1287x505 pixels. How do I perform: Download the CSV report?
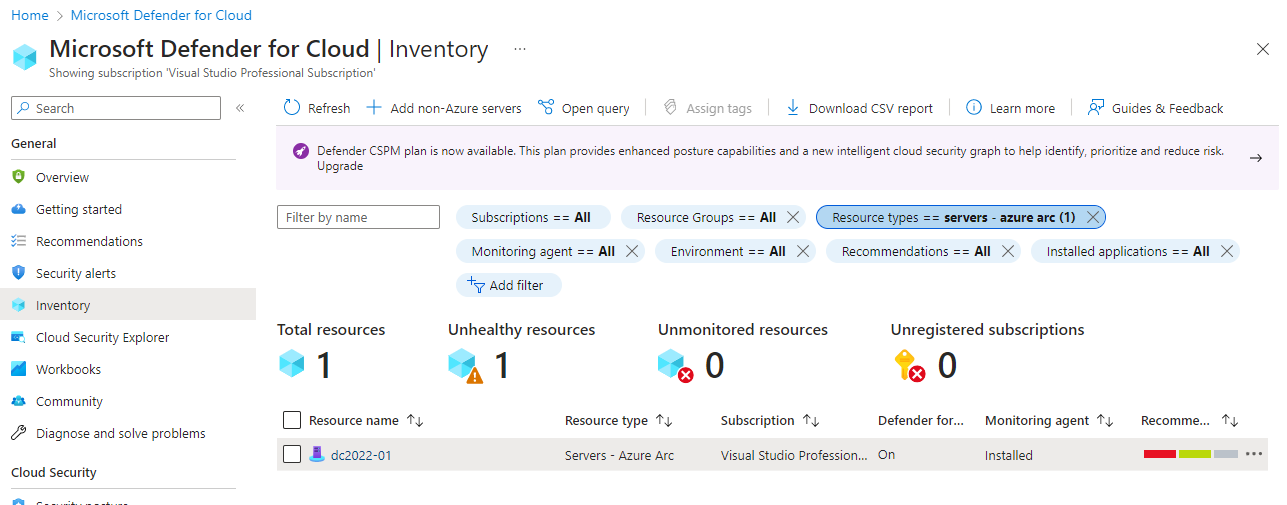point(859,108)
